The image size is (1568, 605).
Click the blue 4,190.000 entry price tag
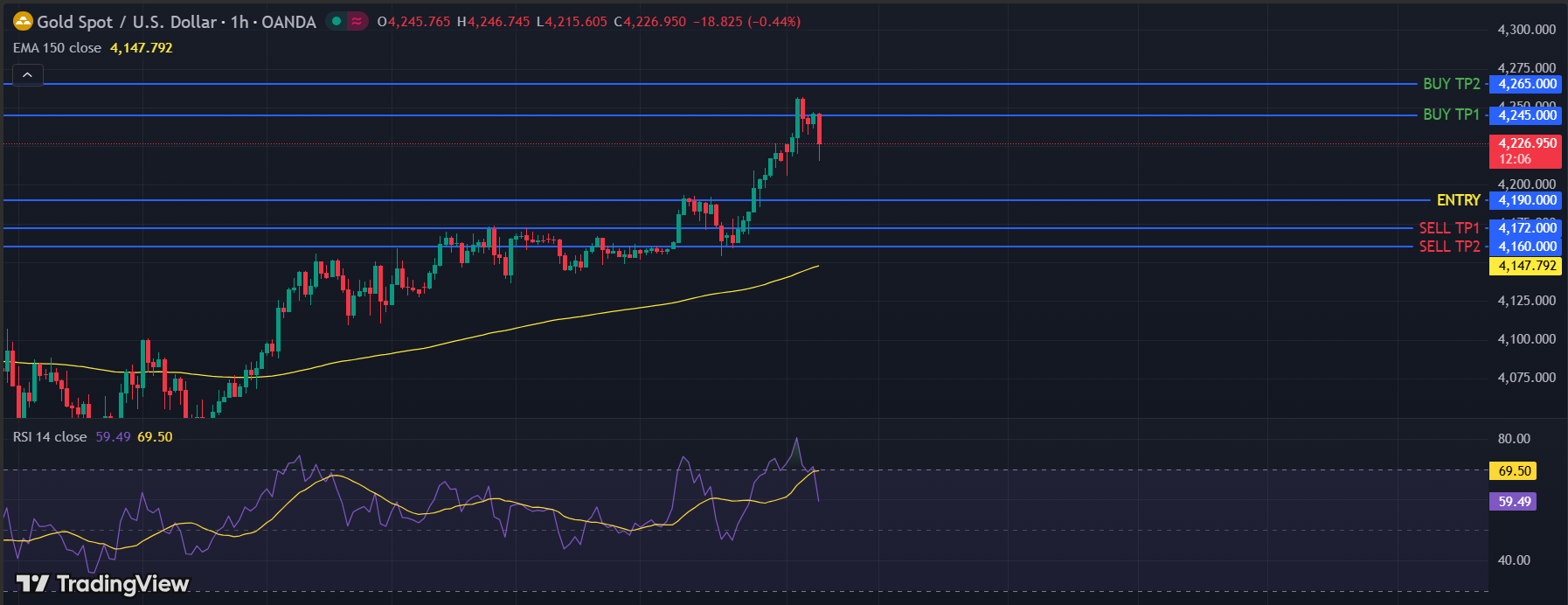[1526, 200]
